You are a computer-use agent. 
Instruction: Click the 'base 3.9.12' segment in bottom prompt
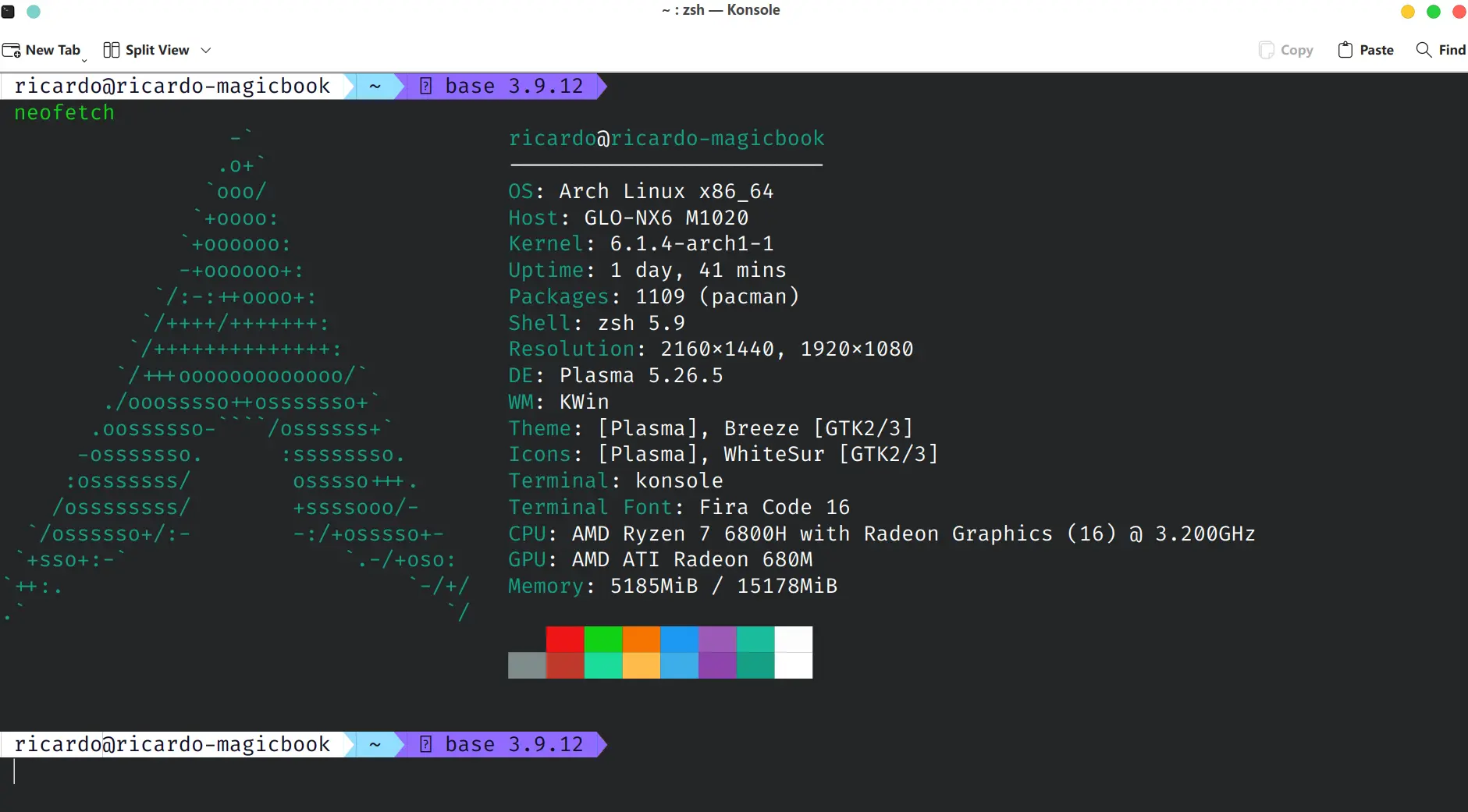coord(513,745)
